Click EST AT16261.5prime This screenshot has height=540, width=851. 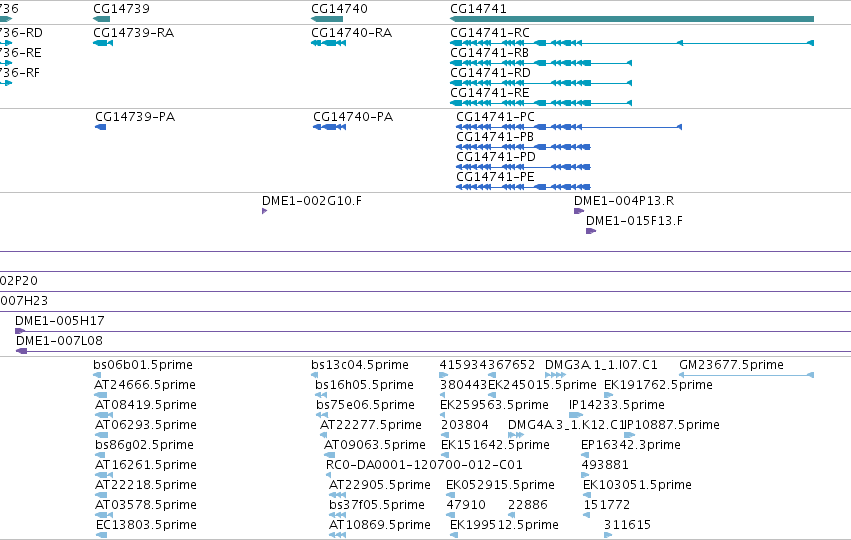click(x=145, y=465)
